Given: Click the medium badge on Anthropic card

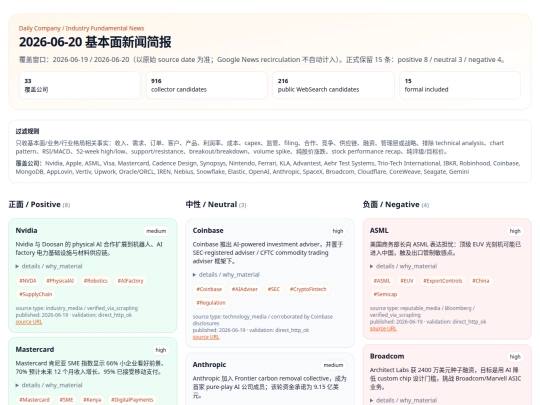Looking at the screenshot, I should point(333,365).
